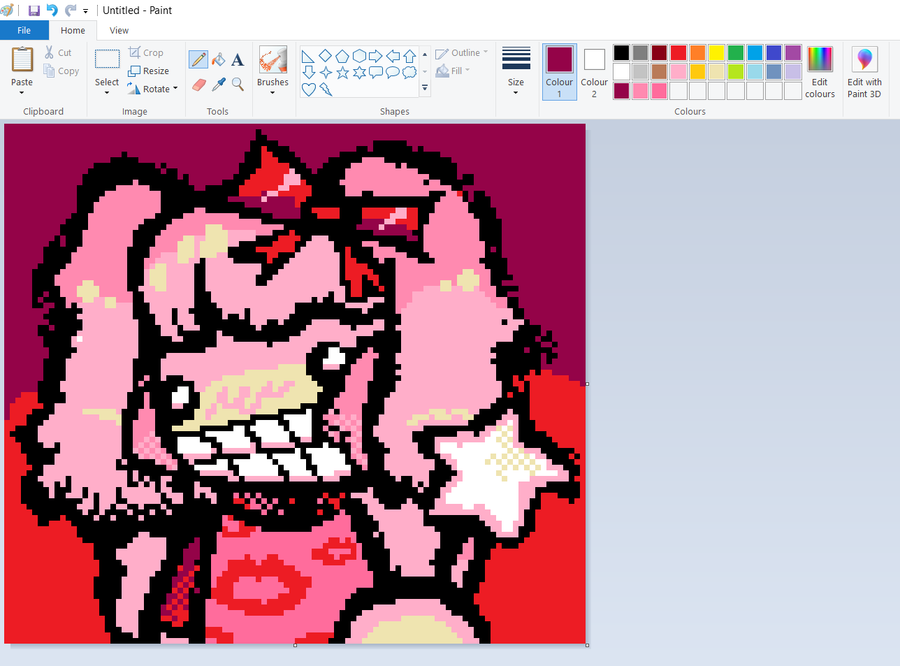Choose the down arrow shape

(x=308, y=72)
